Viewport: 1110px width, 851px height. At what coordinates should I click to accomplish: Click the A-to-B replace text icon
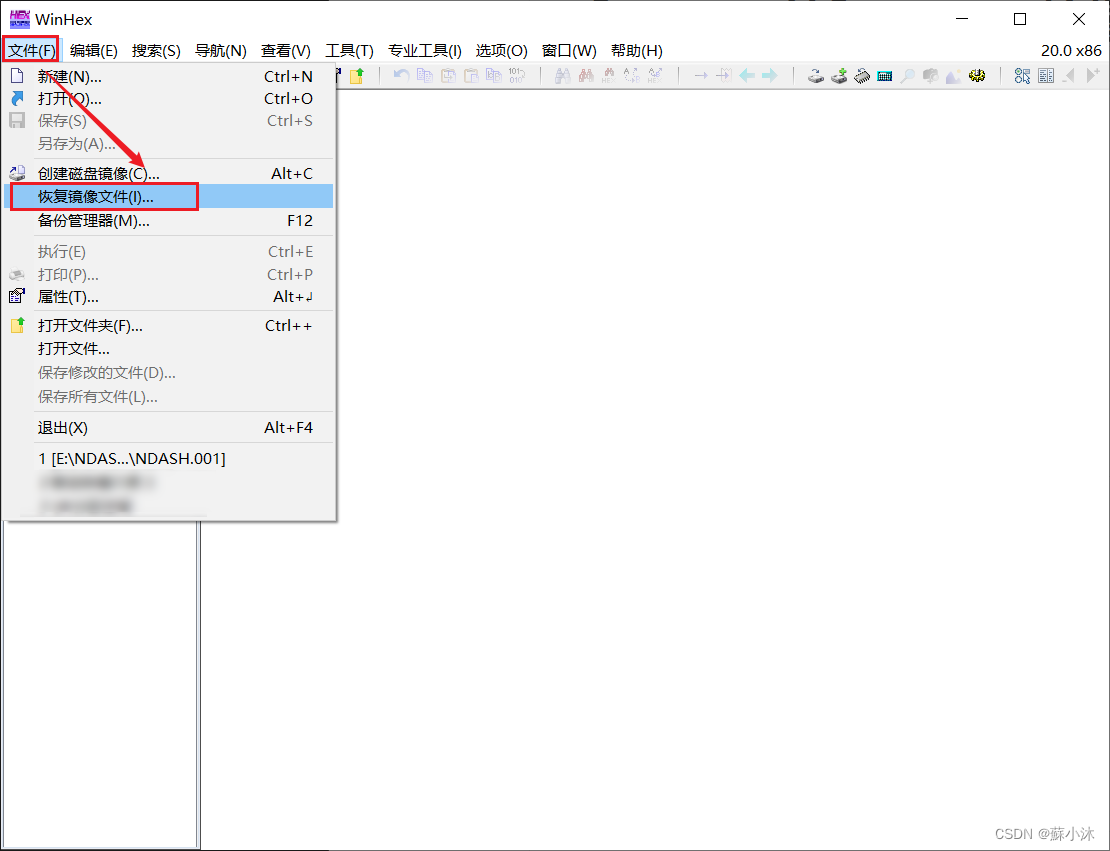tap(631, 75)
